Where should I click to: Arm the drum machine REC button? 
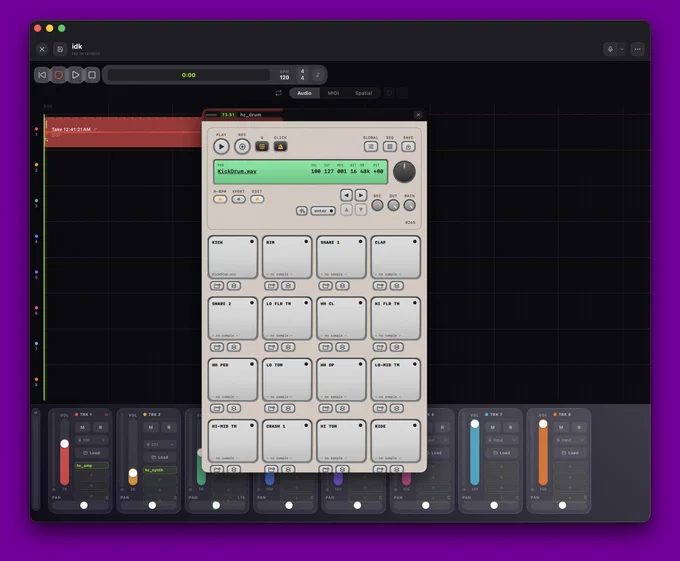[242, 147]
